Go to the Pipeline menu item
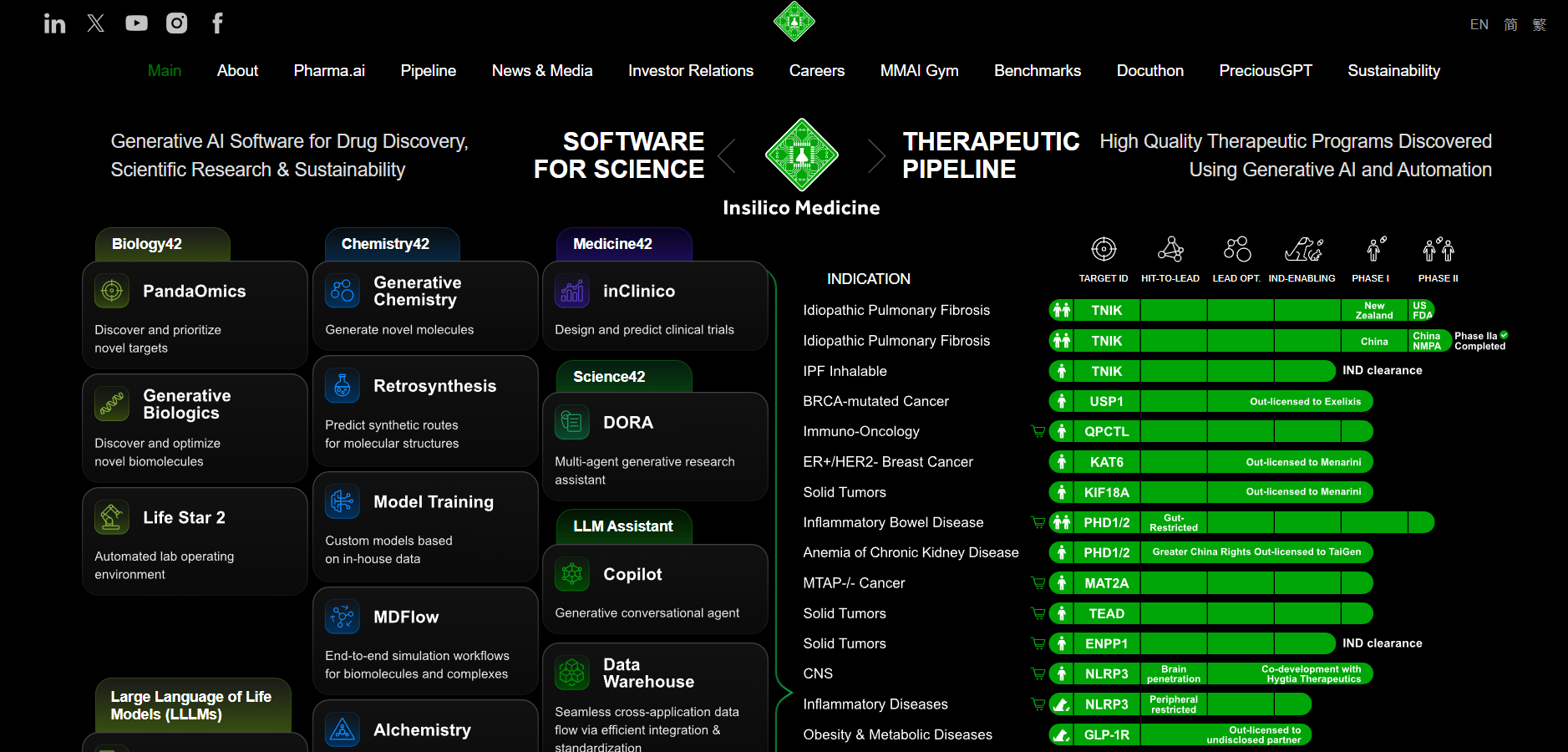The height and width of the screenshot is (752, 1568). [x=429, y=71]
